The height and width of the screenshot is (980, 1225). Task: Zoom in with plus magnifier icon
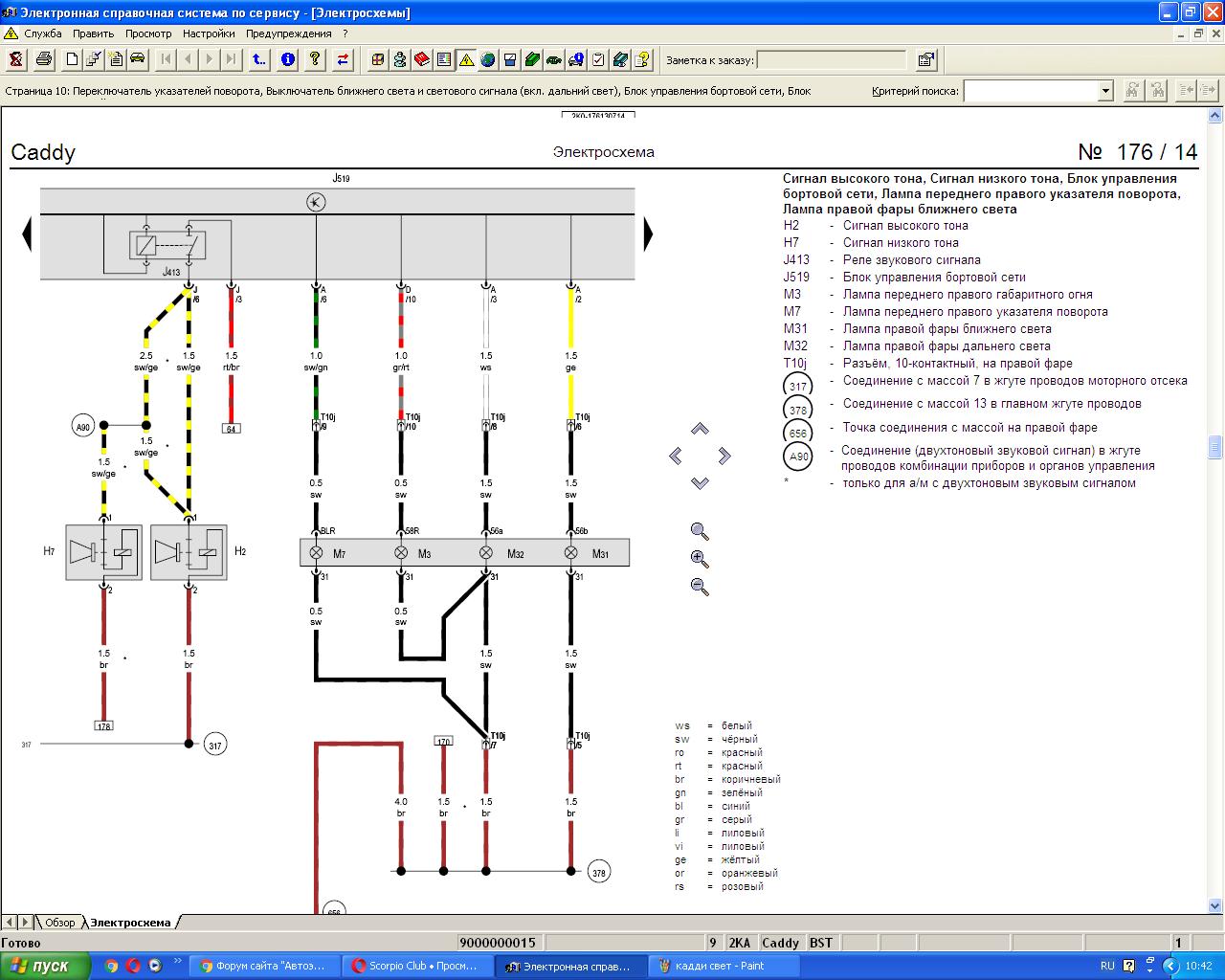pyautogui.click(x=700, y=559)
